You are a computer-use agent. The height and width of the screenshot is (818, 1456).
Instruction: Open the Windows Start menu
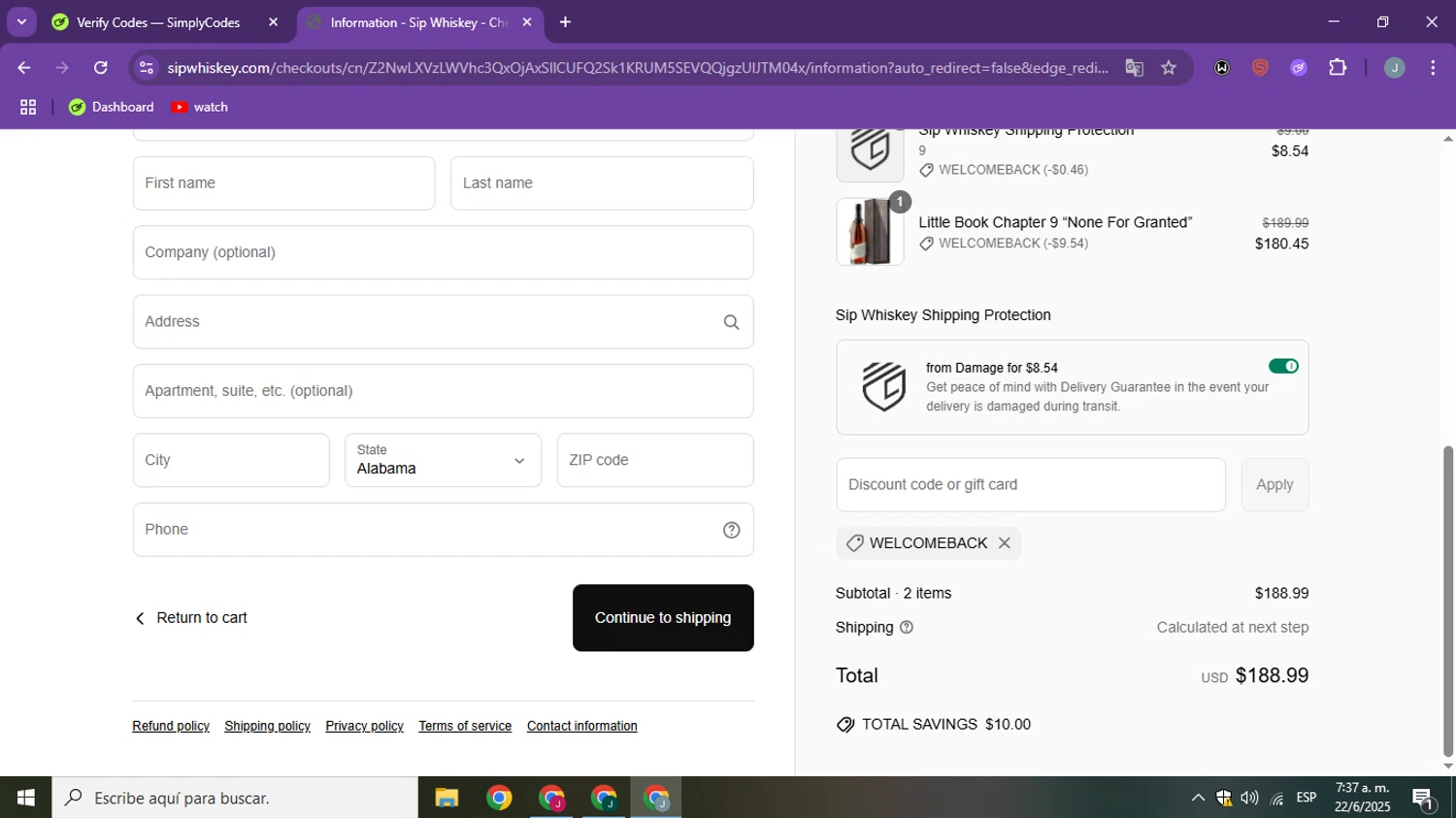point(26,798)
